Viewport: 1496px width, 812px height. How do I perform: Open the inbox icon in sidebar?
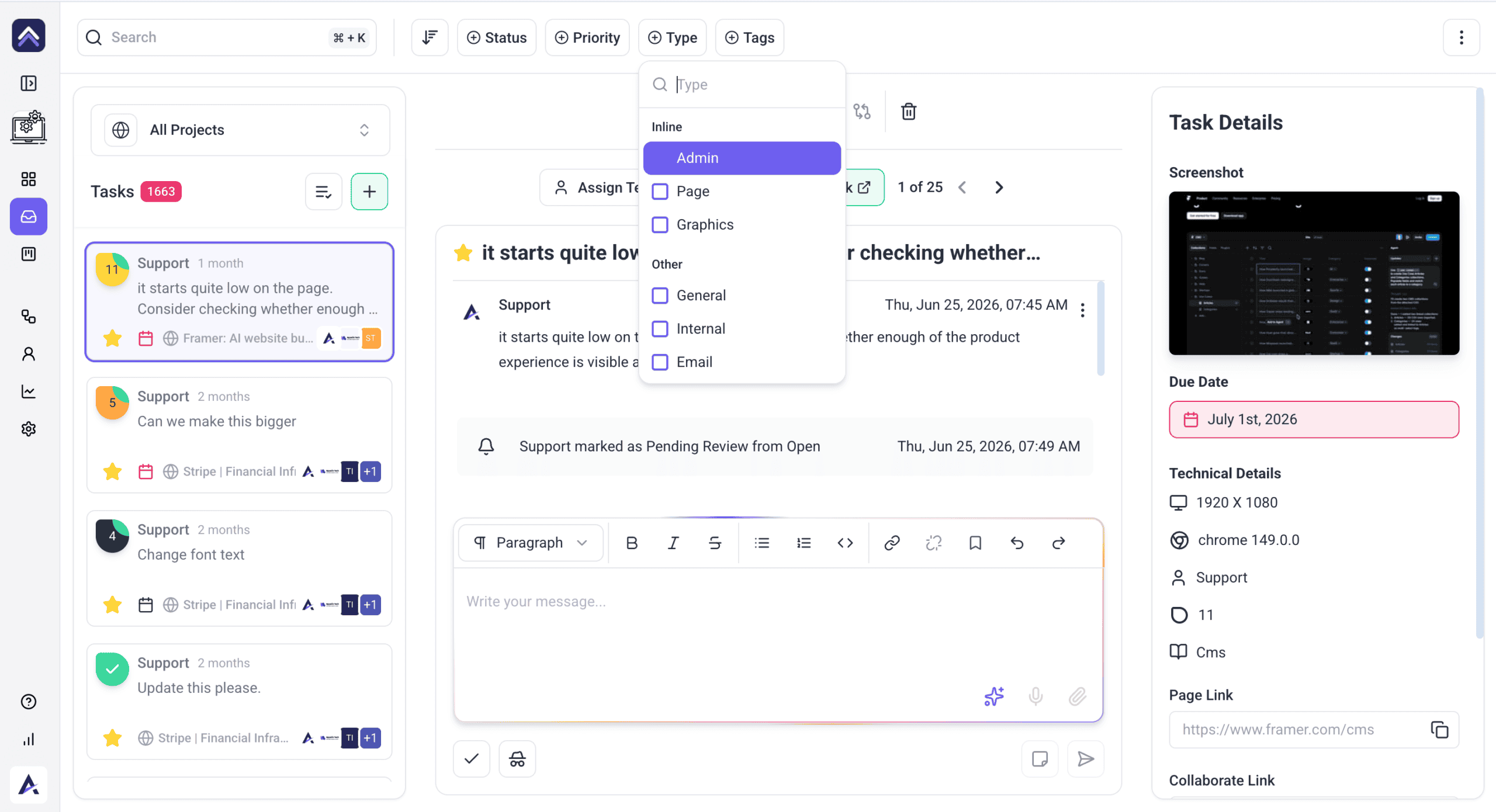click(x=28, y=217)
